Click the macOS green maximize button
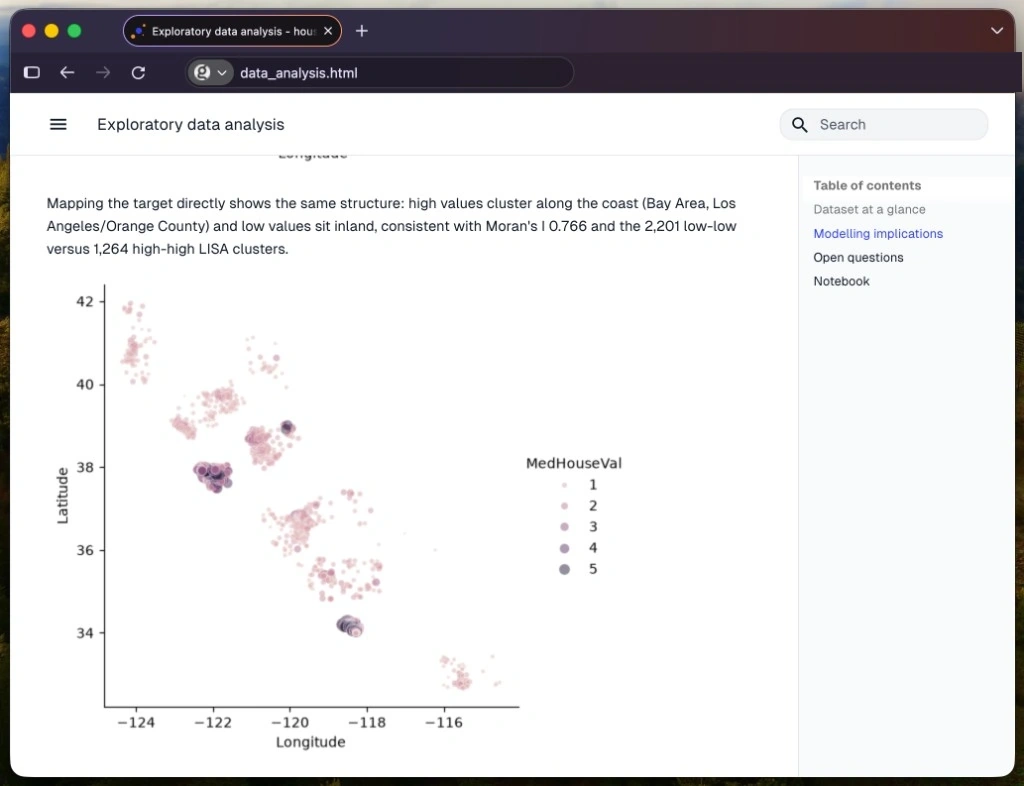 coord(74,31)
